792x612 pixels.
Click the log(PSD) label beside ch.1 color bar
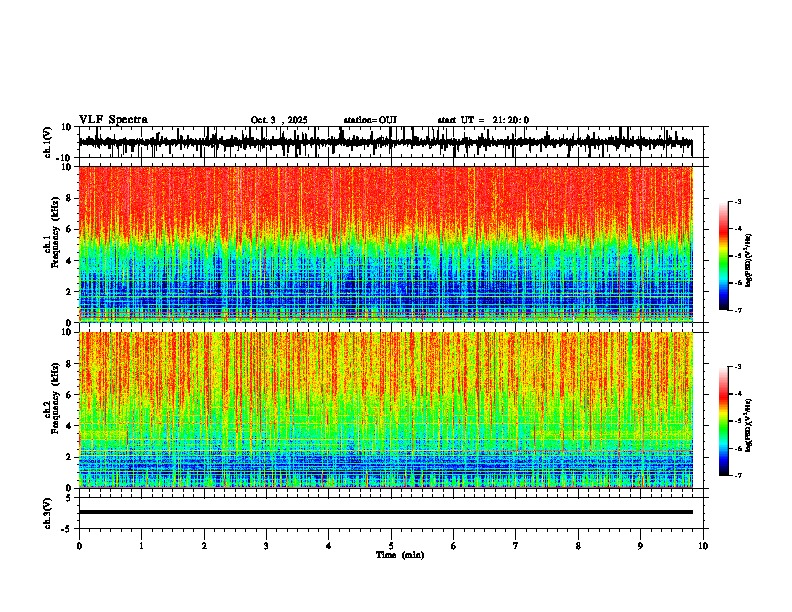749,261
